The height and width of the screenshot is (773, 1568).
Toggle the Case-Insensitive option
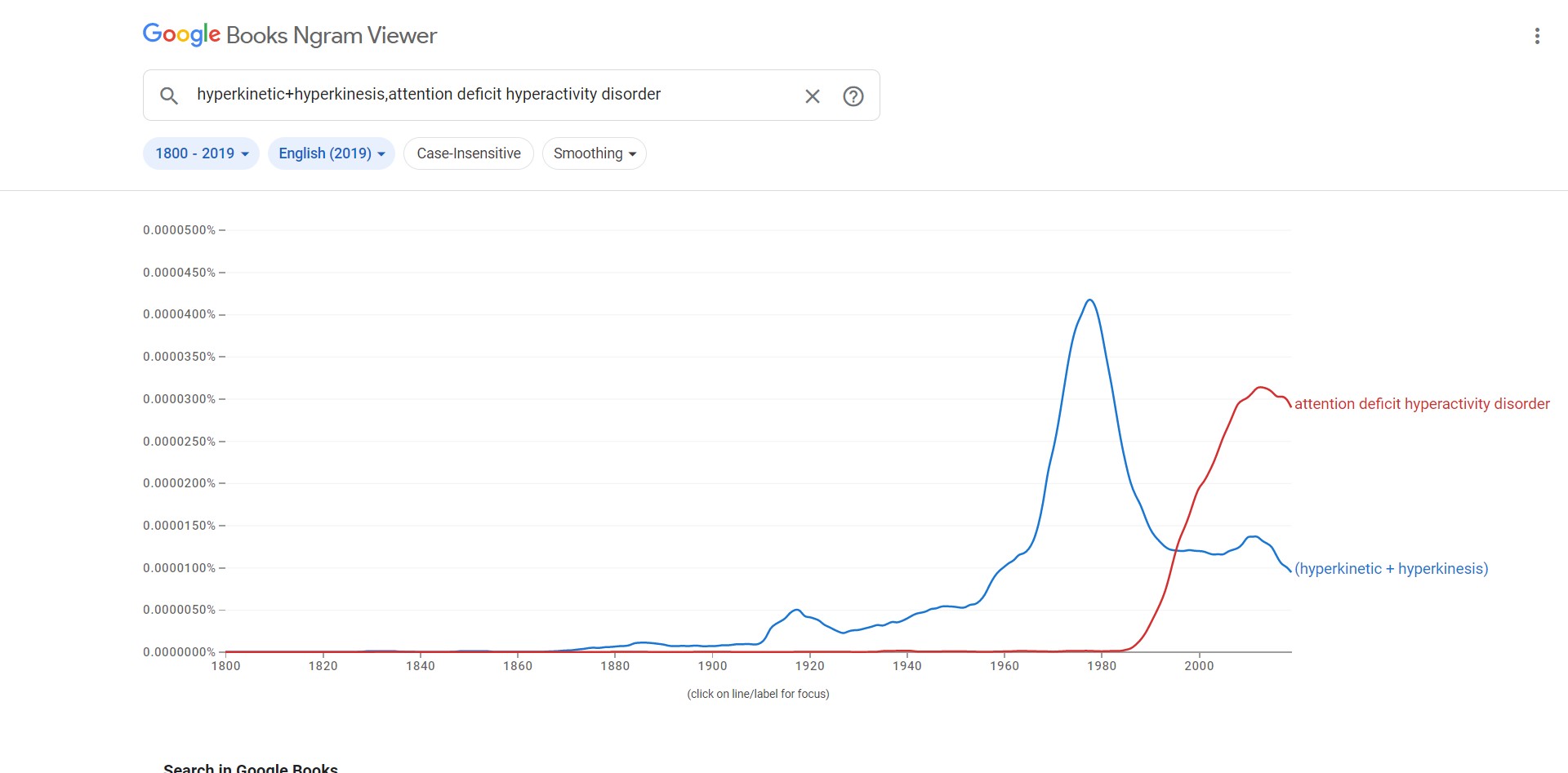coord(468,153)
